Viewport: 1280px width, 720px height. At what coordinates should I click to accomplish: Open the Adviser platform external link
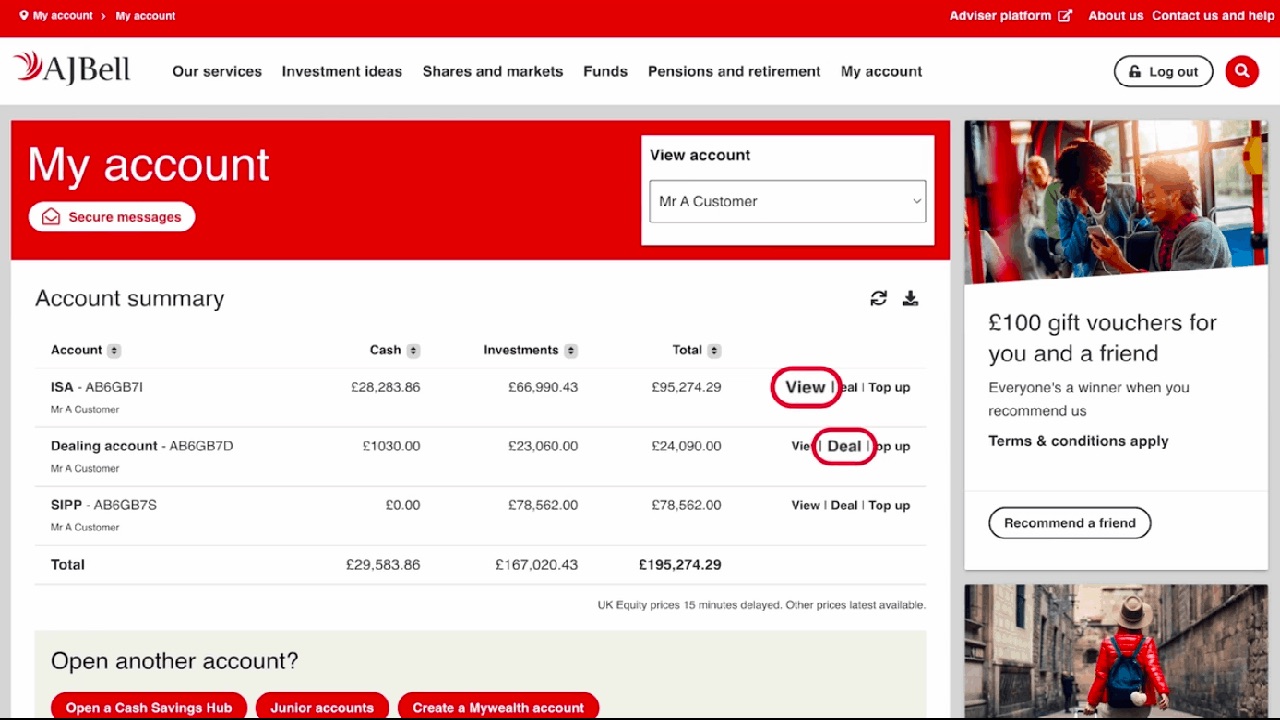[x=1010, y=16]
